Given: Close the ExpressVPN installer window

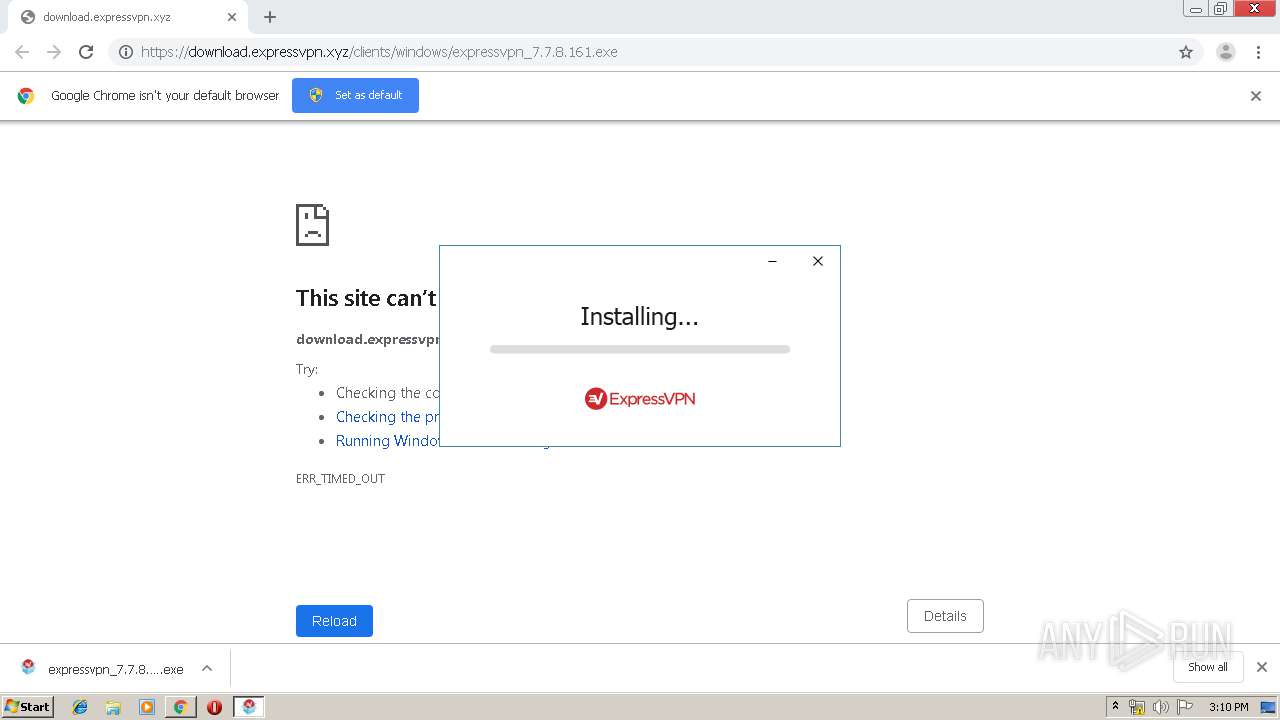Looking at the screenshot, I should (x=817, y=261).
